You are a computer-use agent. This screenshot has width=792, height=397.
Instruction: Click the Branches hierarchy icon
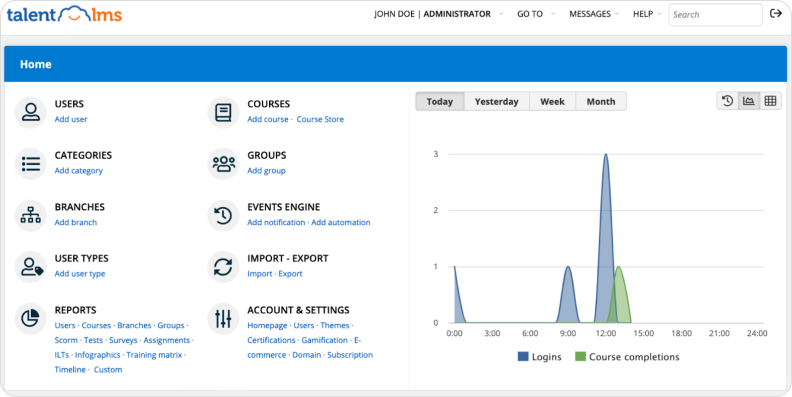pyautogui.click(x=31, y=215)
